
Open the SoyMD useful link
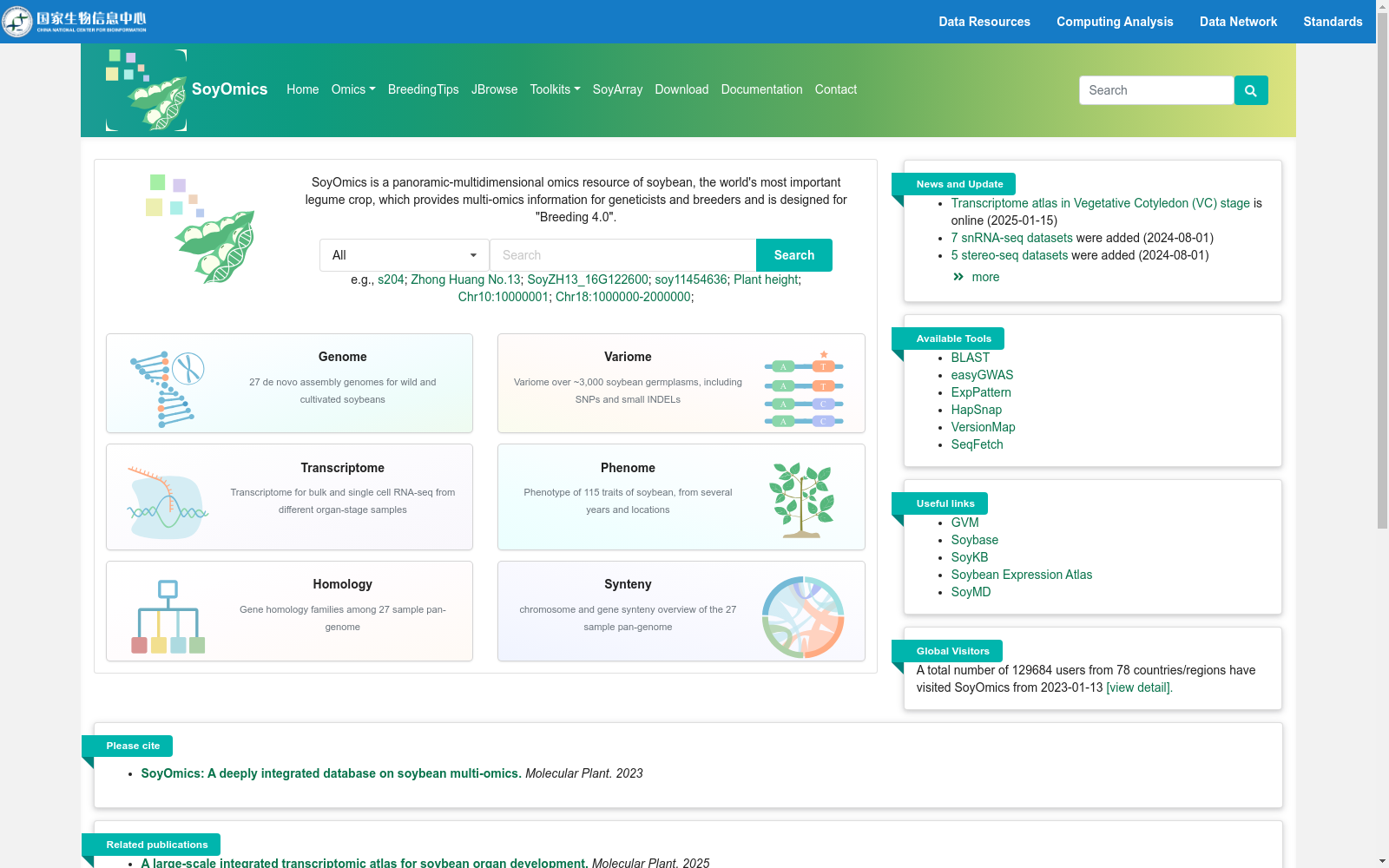(x=971, y=592)
